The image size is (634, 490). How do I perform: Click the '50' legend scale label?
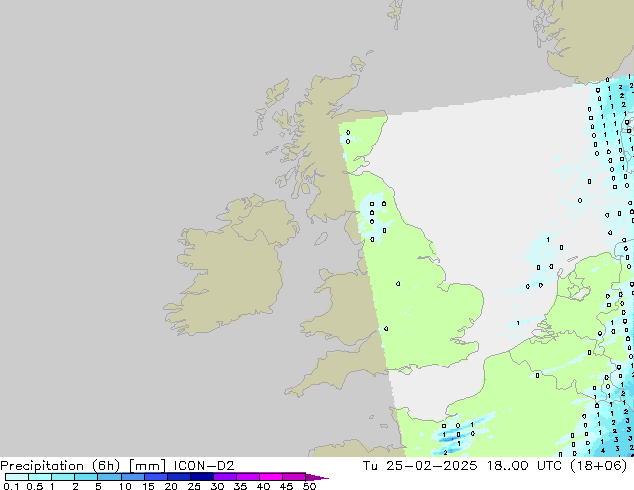point(310,486)
